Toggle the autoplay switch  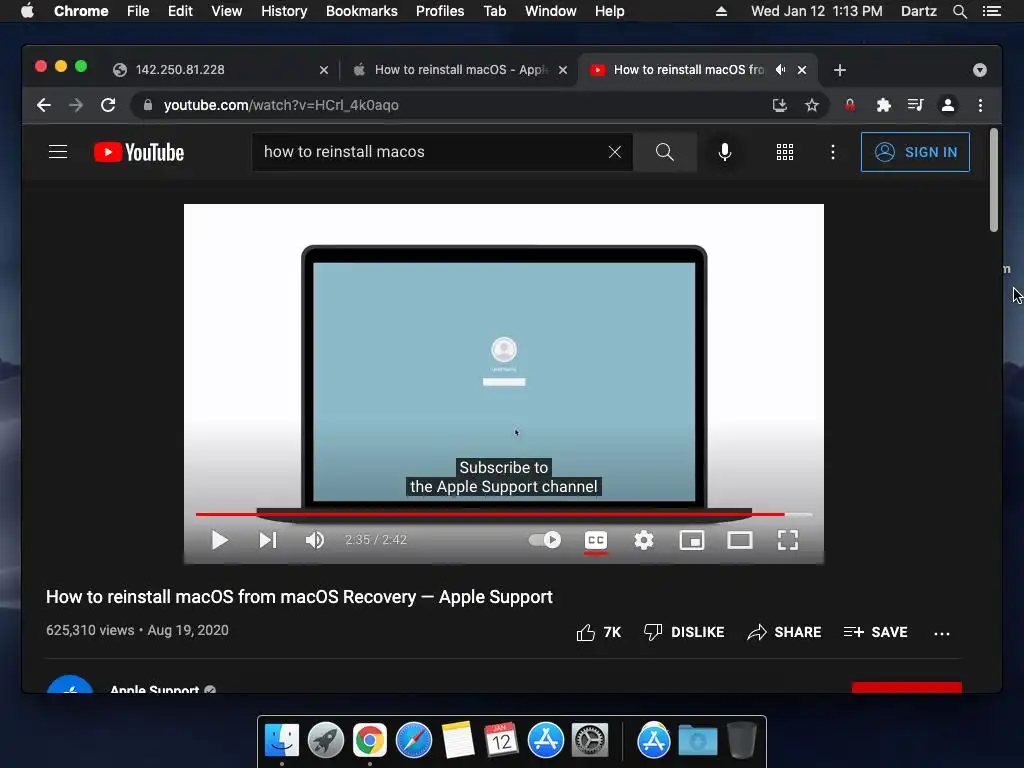click(x=545, y=540)
